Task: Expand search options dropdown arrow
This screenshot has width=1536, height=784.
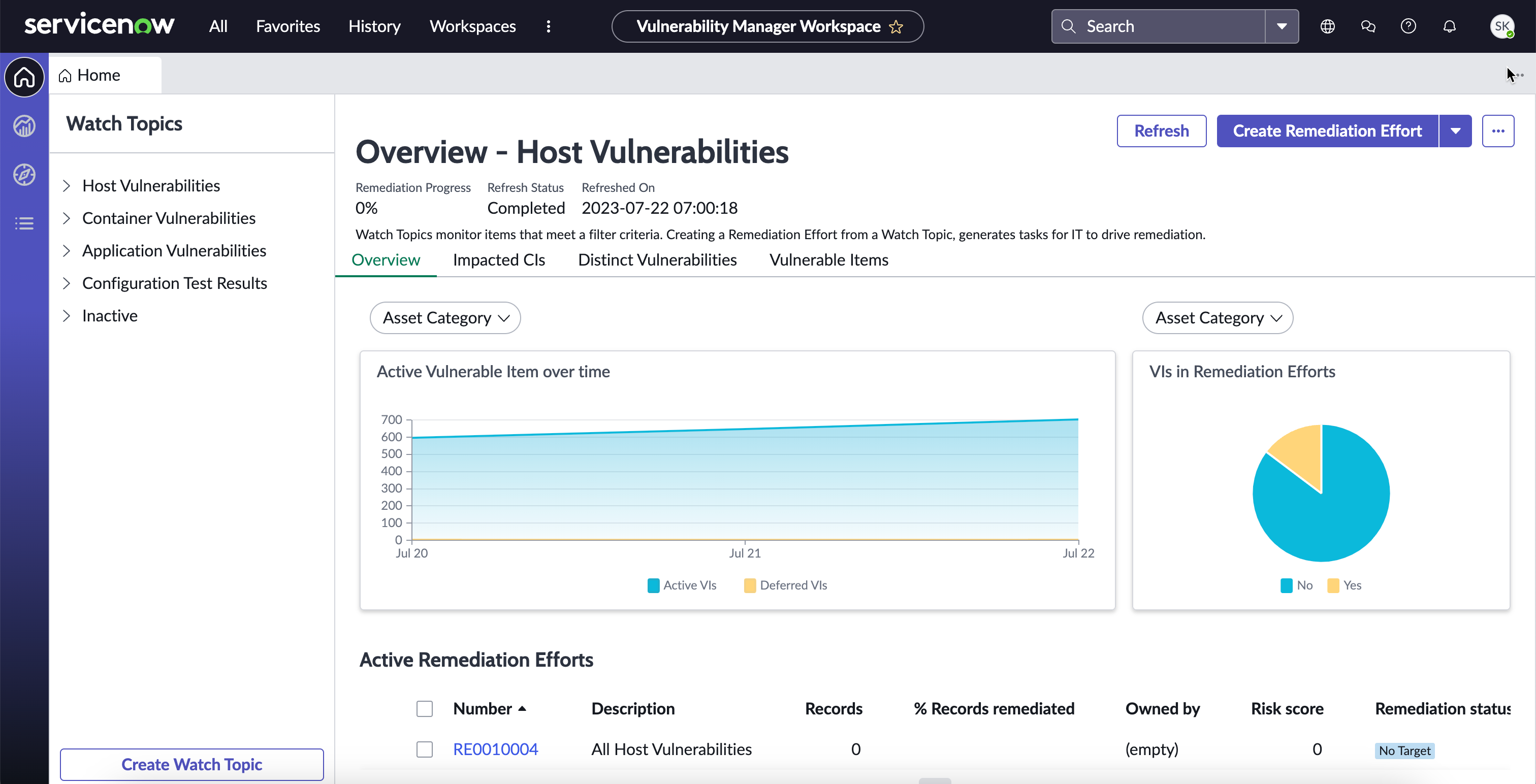Action: point(1282,26)
